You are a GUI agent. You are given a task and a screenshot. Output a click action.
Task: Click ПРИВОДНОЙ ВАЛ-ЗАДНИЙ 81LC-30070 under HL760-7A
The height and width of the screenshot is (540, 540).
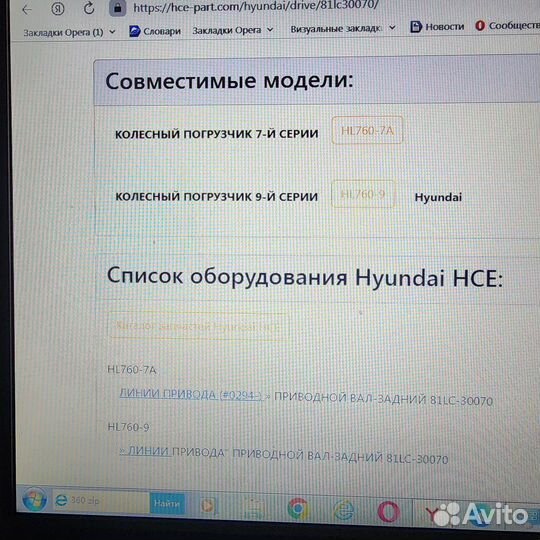(x=383, y=399)
